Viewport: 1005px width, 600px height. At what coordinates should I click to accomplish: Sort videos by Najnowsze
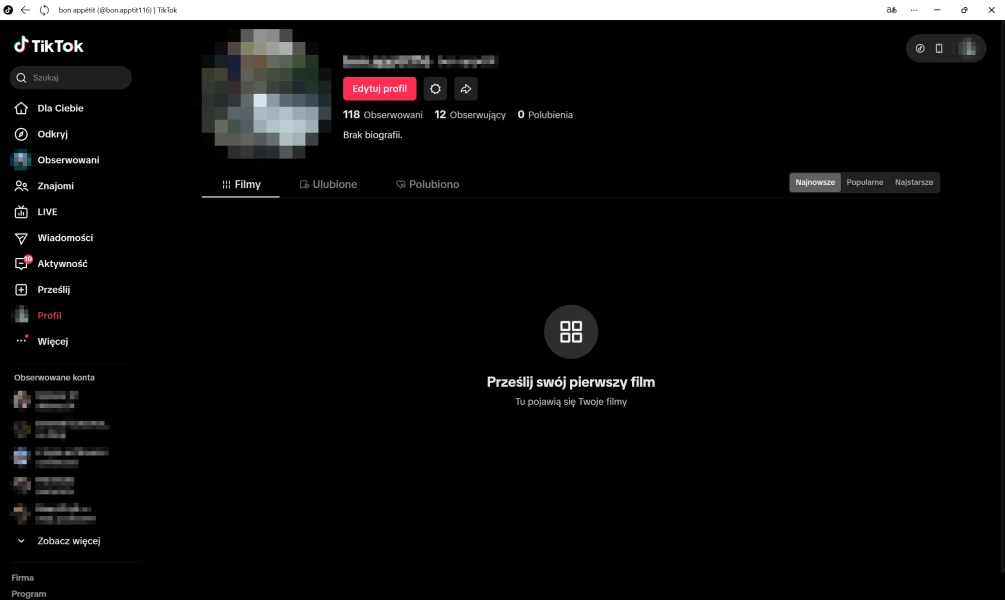click(x=815, y=182)
